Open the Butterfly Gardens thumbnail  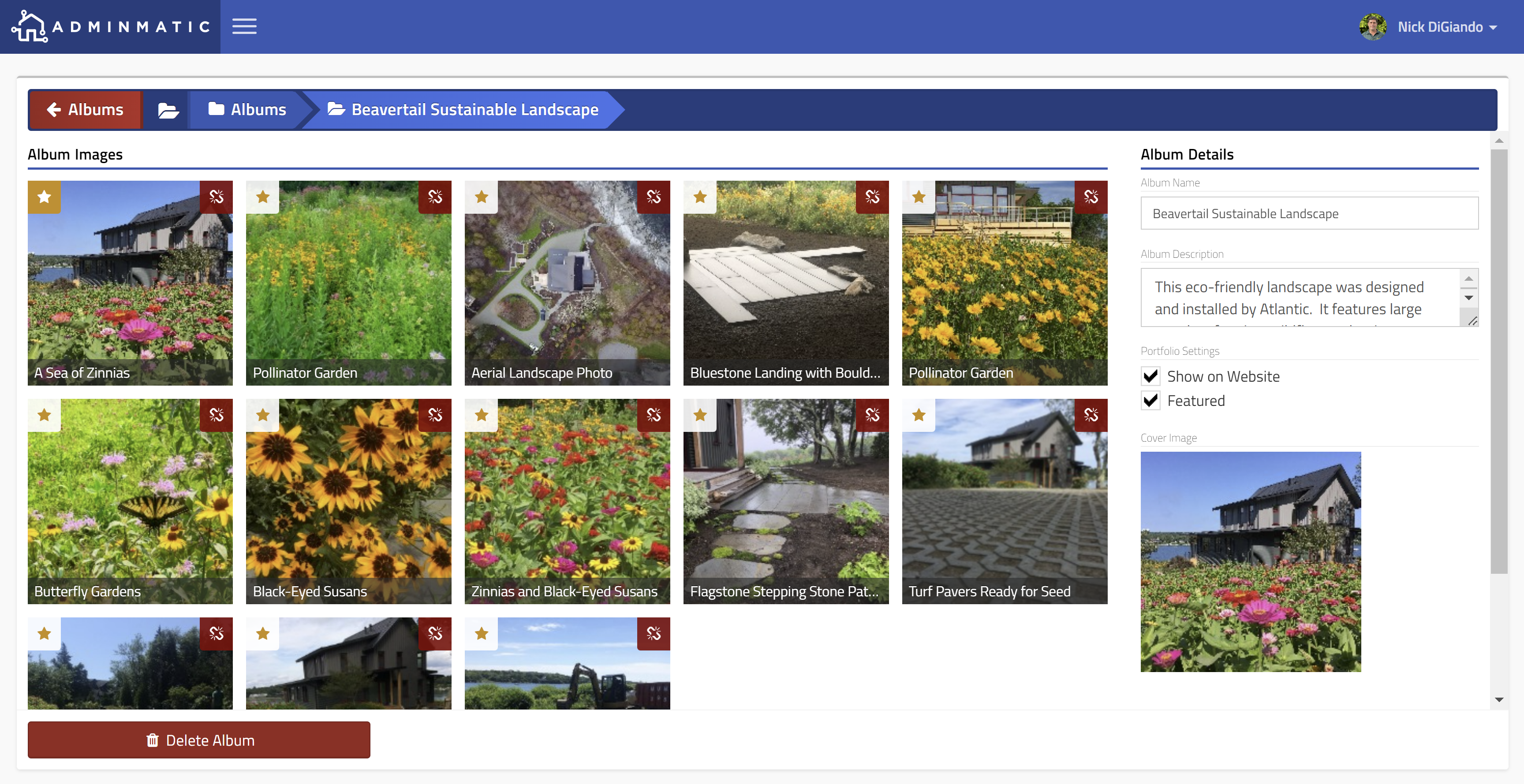130,502
